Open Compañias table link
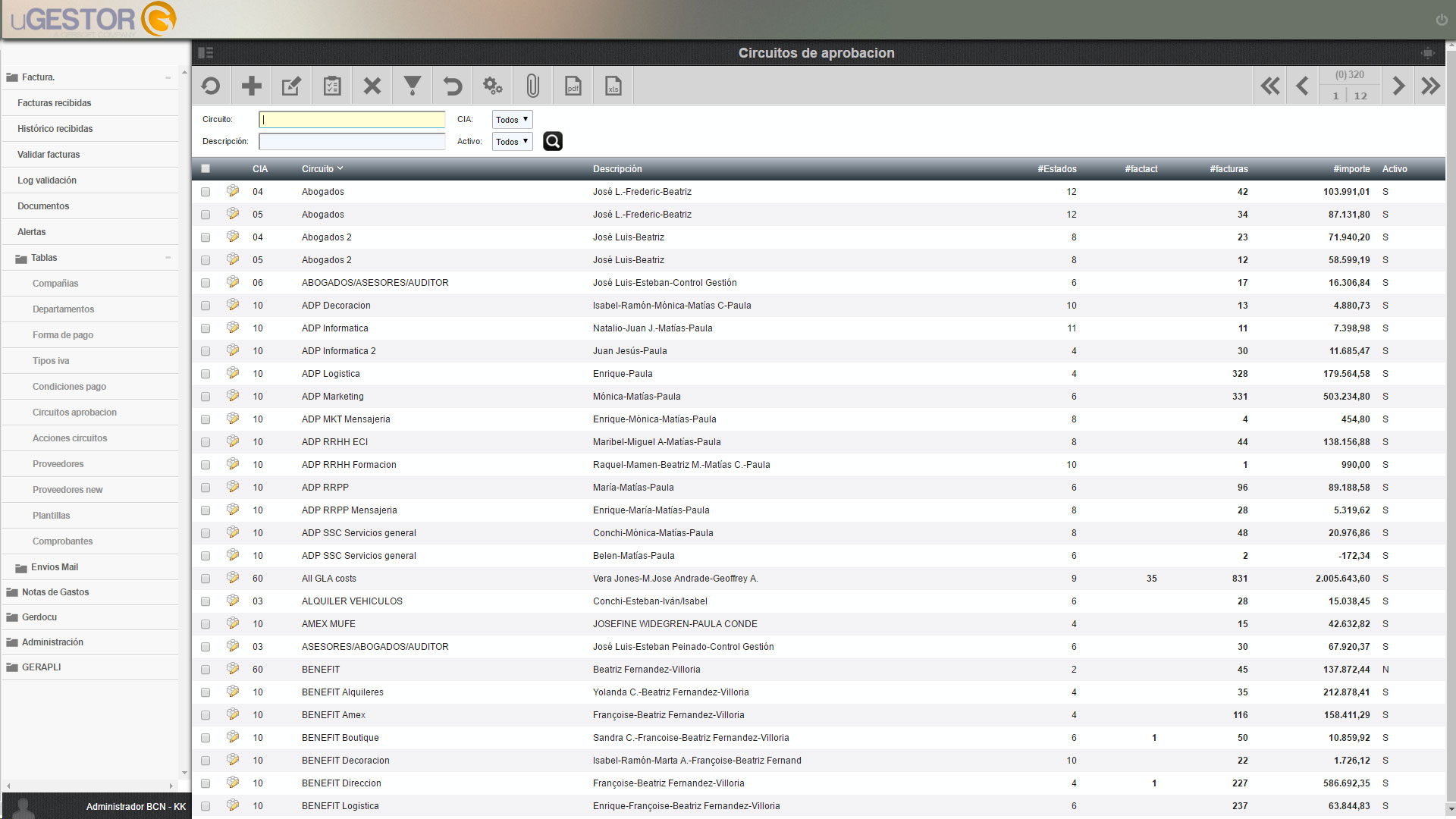The width and height of the screenshot is (1456, 819). pos(55,284)
